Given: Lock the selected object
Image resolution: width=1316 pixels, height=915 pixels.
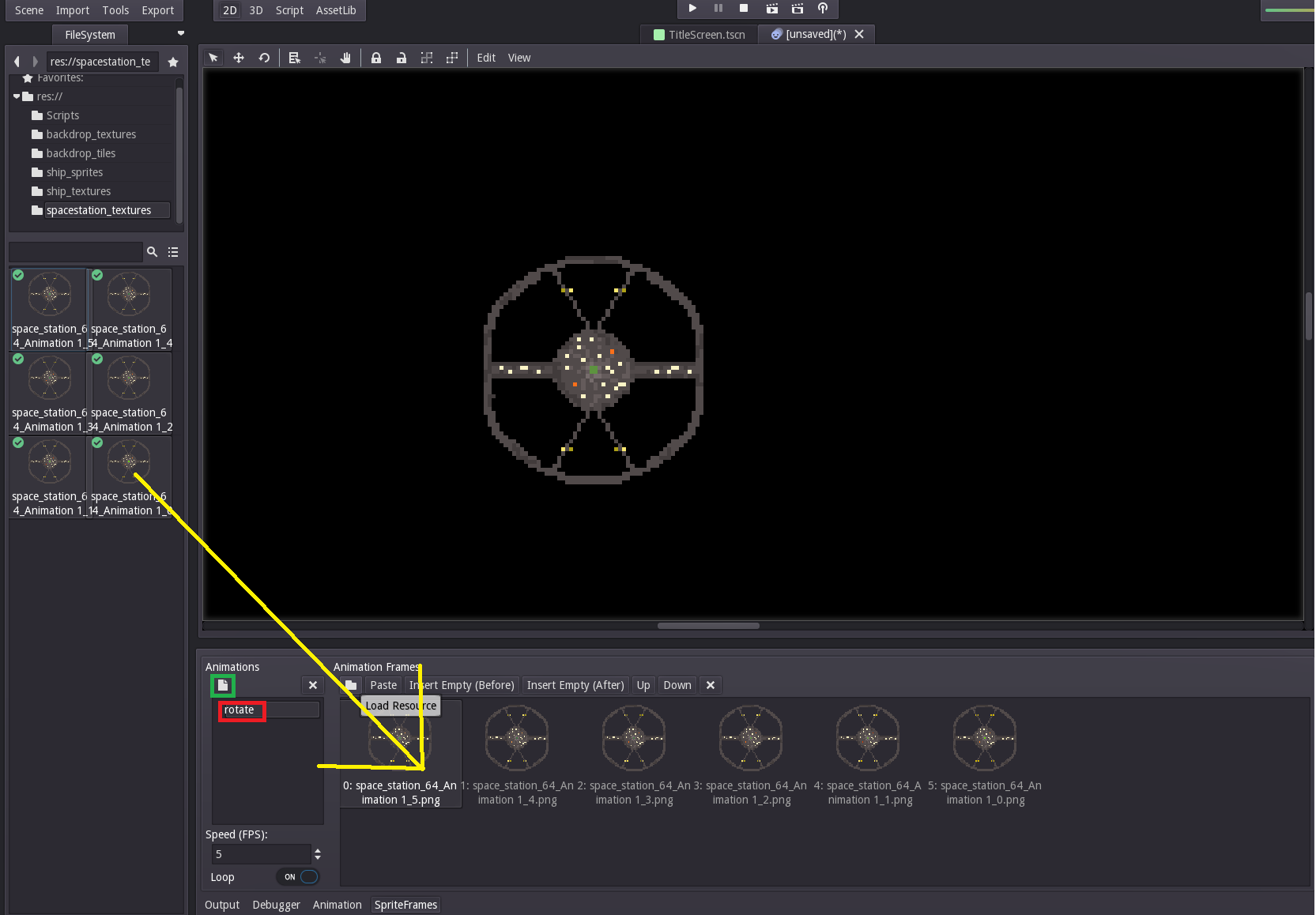Looking at the screenshot, I should (x=376, y=58).
